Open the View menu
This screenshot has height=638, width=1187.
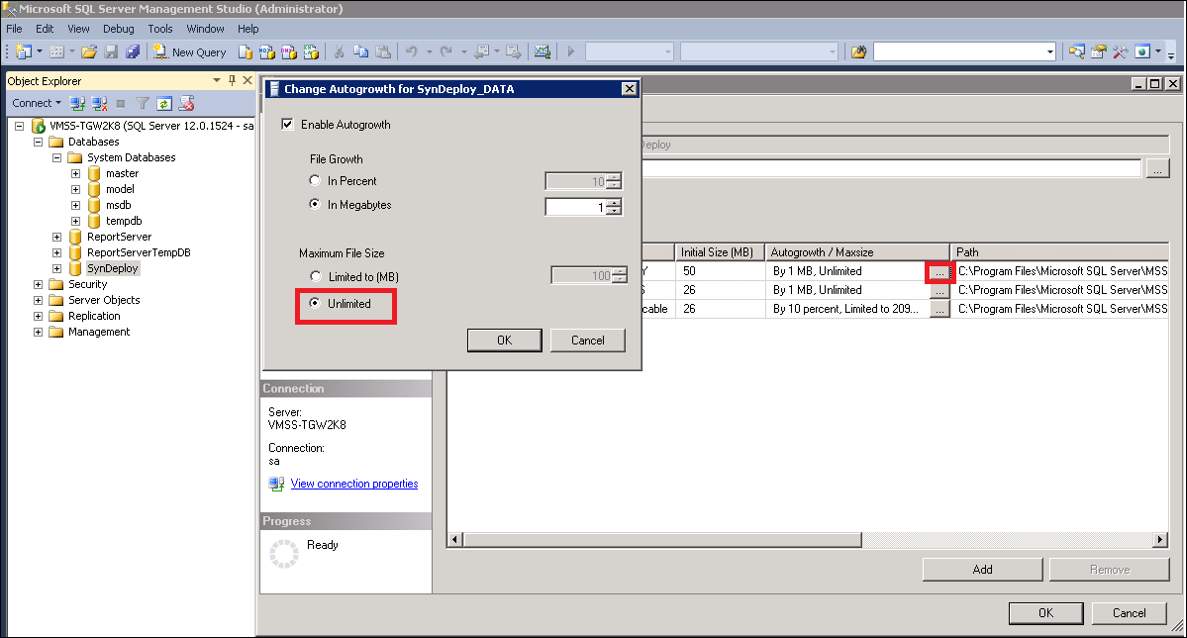tap(79, 29)
